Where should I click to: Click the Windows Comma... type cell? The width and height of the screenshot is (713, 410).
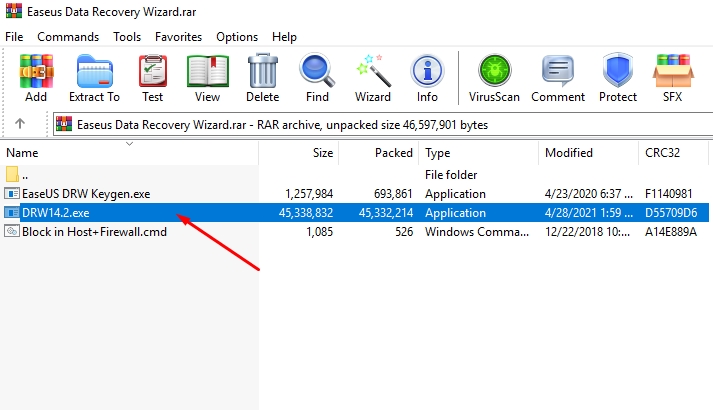477,232
